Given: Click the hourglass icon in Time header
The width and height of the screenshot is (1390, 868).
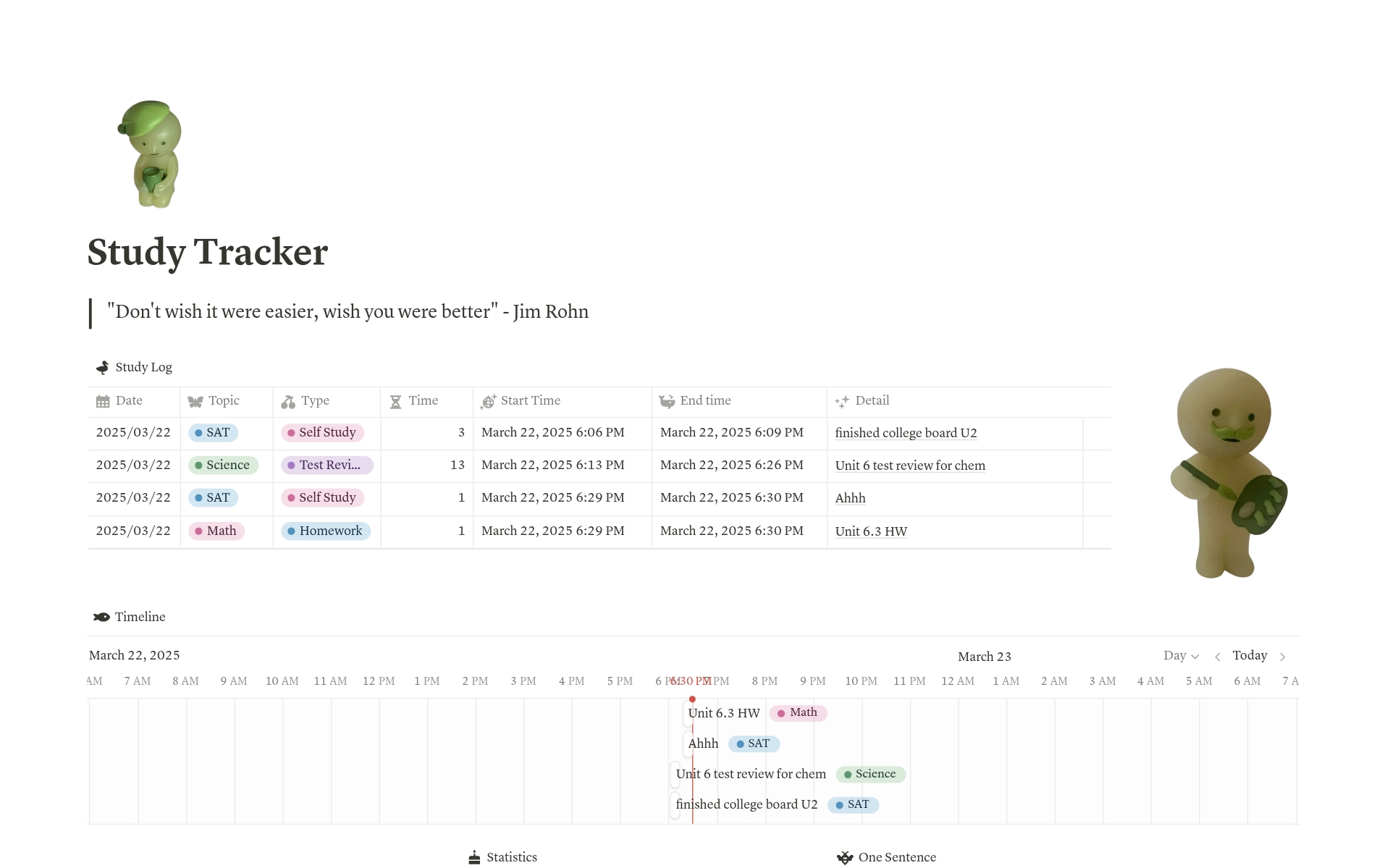Looking at the screenshot, I should click(x=395, y=401).
